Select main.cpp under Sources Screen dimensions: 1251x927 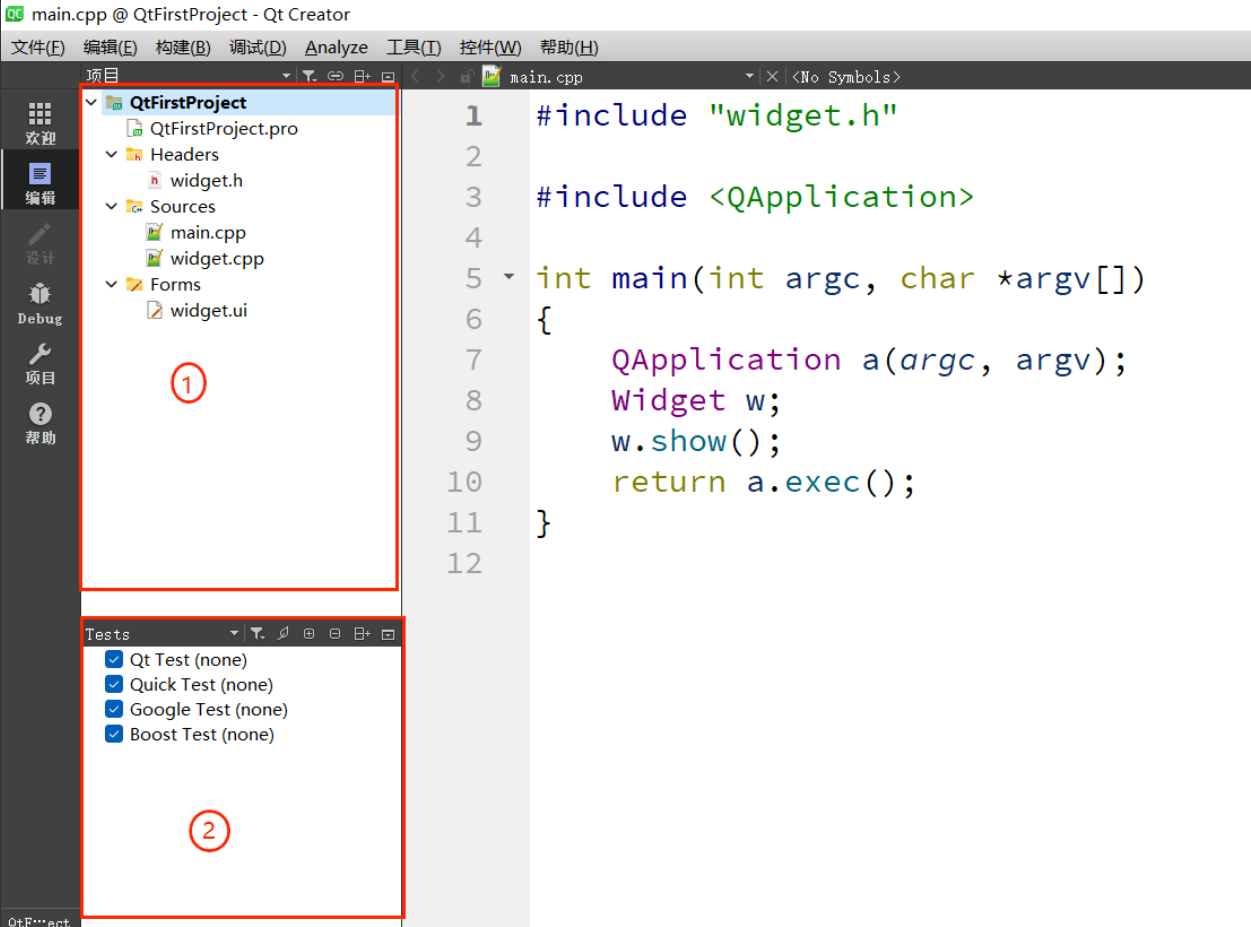click(x=208, y=232)
